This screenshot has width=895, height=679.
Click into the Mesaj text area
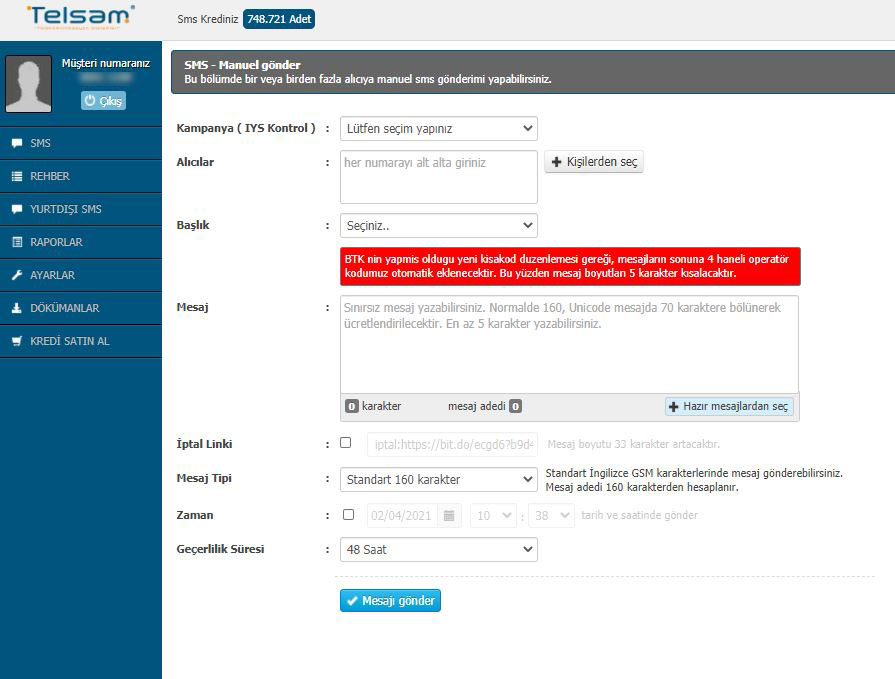point(569,344)
